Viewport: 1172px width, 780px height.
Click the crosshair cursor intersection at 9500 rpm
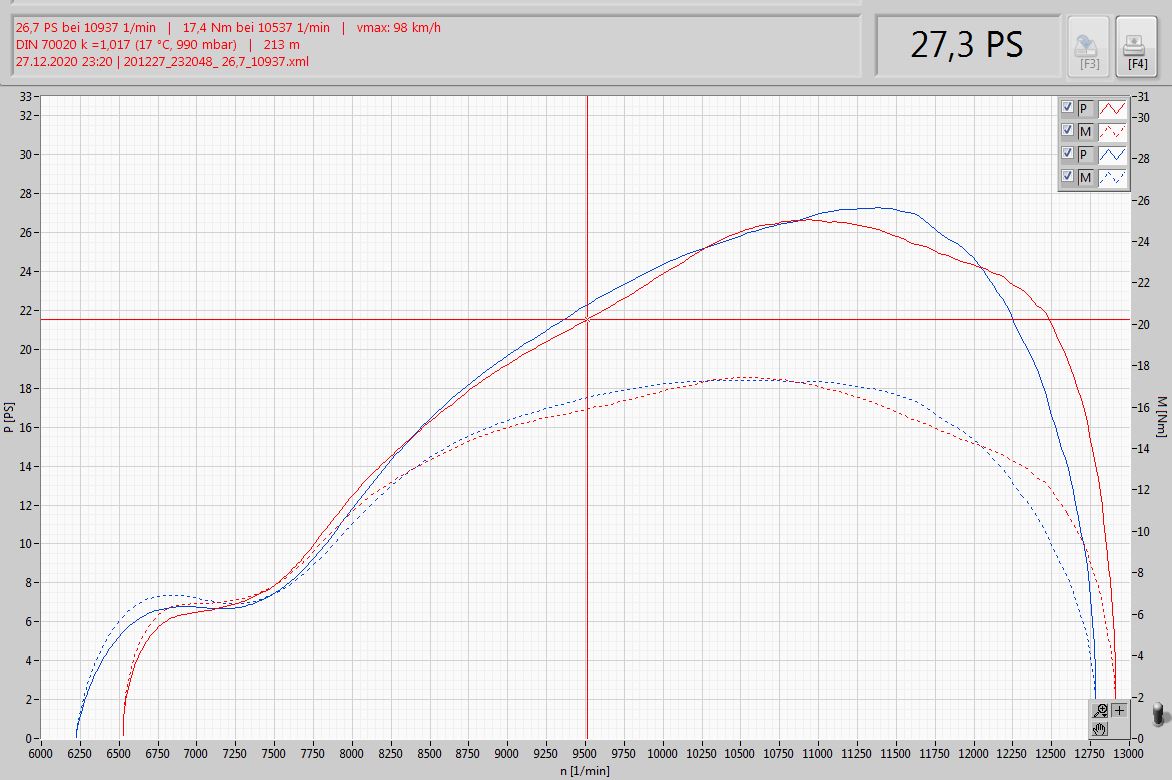[x=587, y=320]
